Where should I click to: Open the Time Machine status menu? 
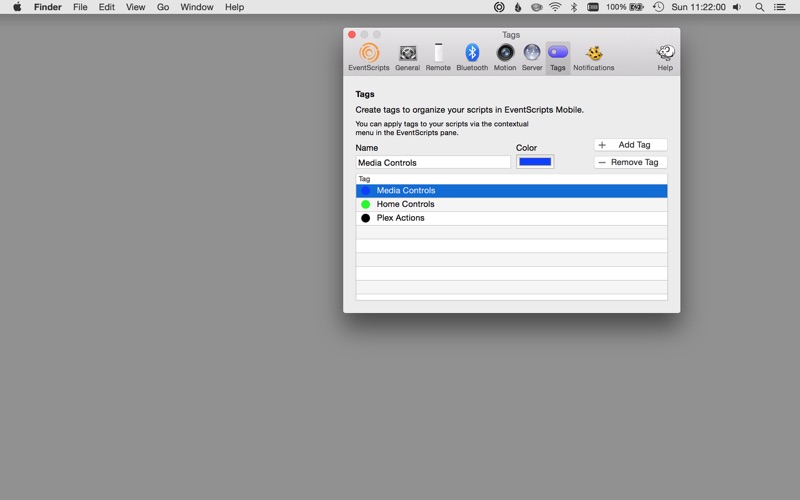tap(658, 7)
